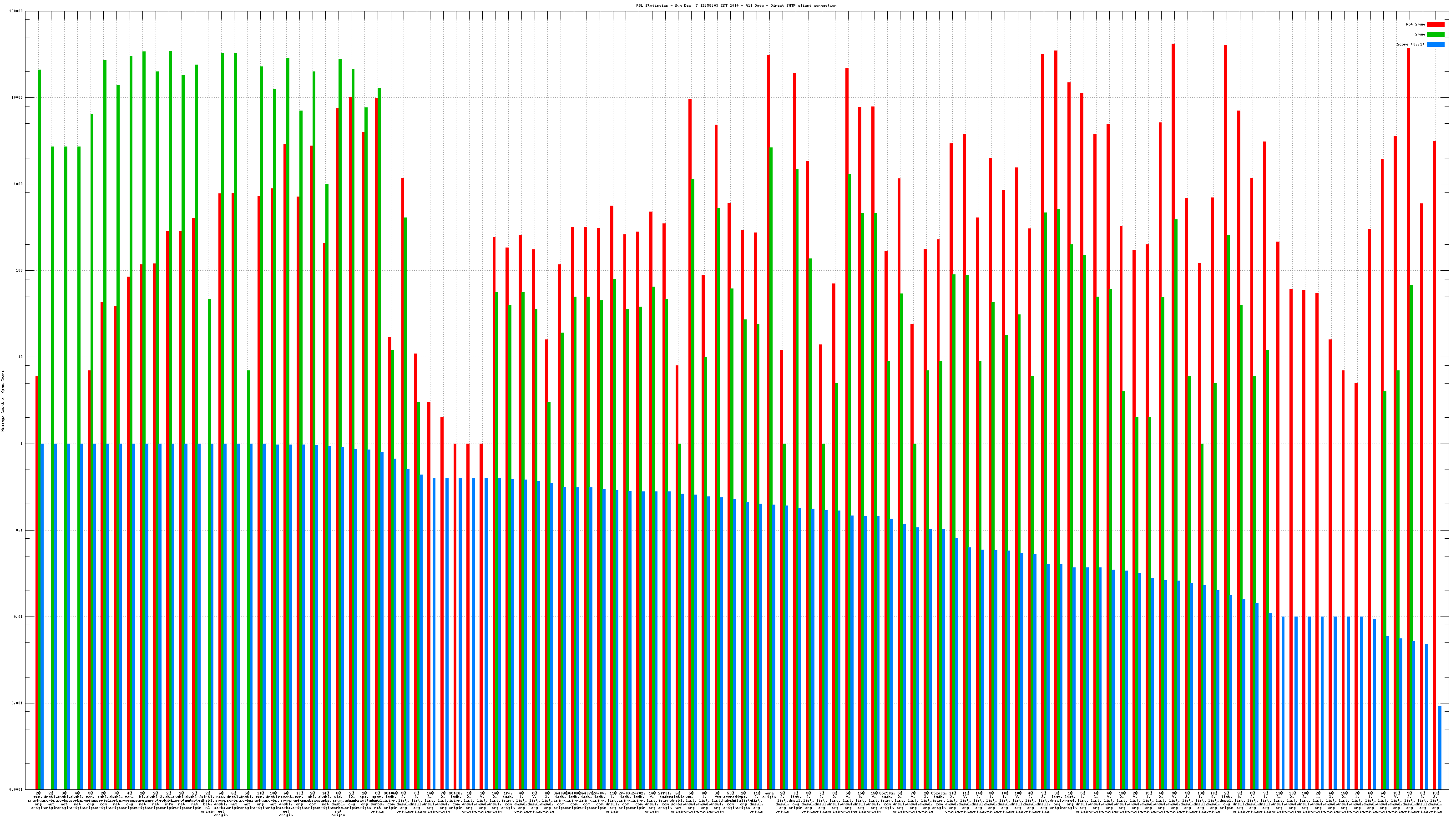Image resolution: width=1456 pixels, height=819 pixels.
Task: Click the 0.0001 y-axis tick label
Action: pyautogui.click(x=16, y=789)
